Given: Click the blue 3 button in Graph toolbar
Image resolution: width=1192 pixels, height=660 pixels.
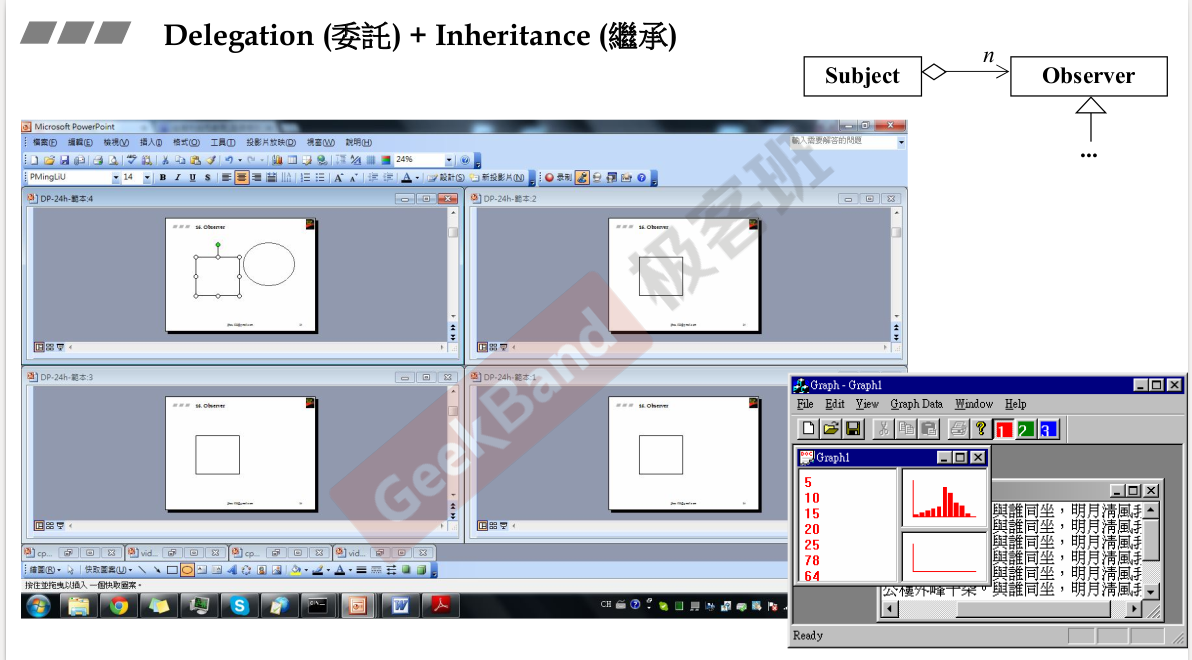Looking at the screenshot, I should tap(1048, 430).
